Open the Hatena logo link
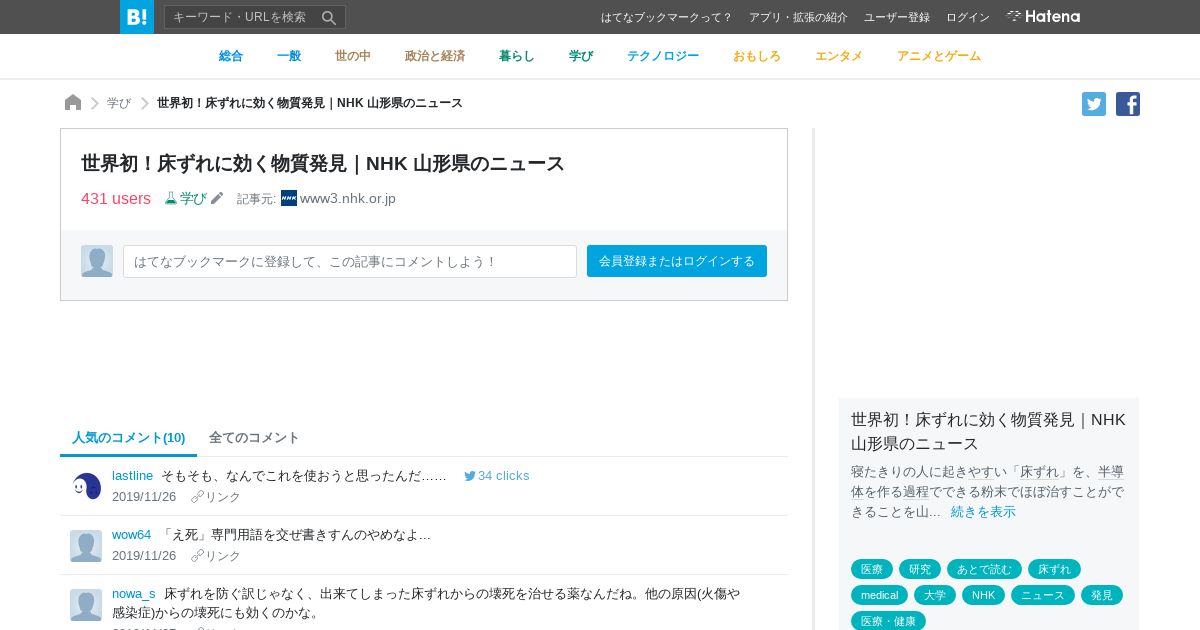1200x630 pixels. pyautogui.click(x=1043, y=17)
